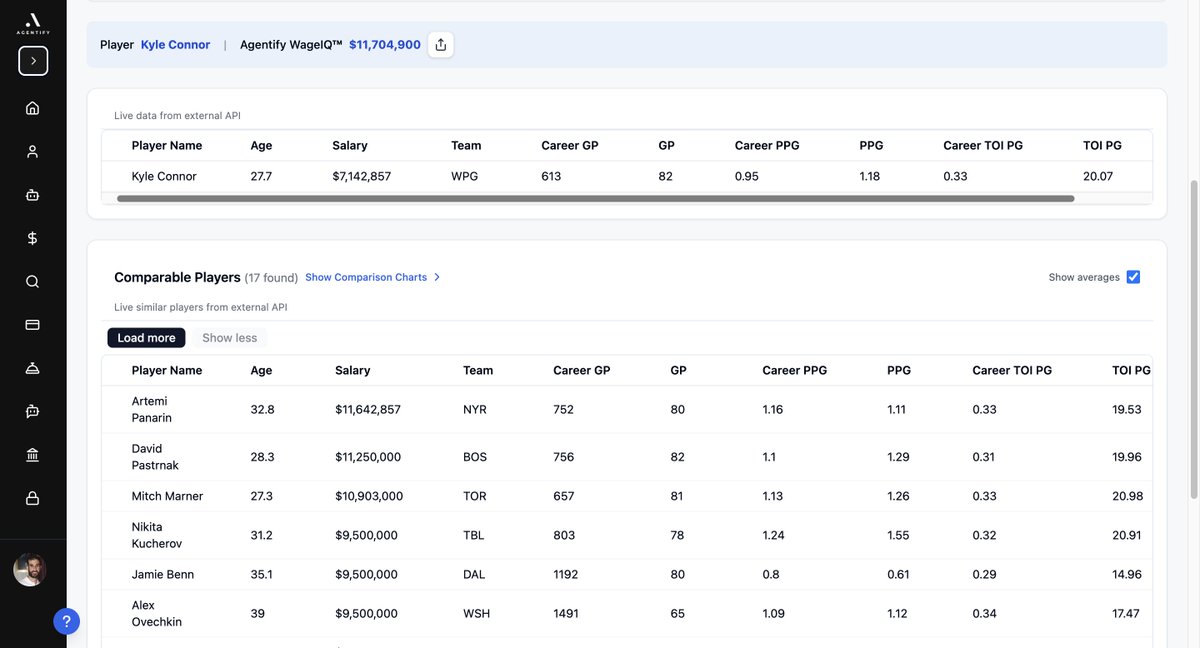Click the Kyle Connor player name link
The height and width of the screenshot is (648, 1200).
174,43
